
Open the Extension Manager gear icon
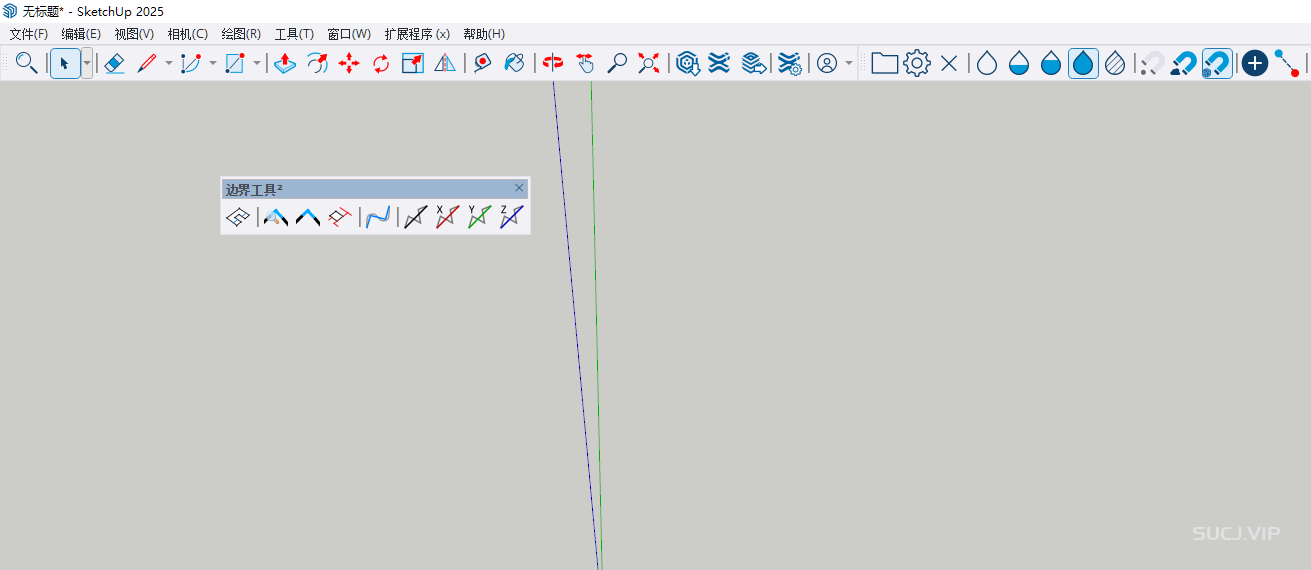pyautogui.click(x=790, y=63)
